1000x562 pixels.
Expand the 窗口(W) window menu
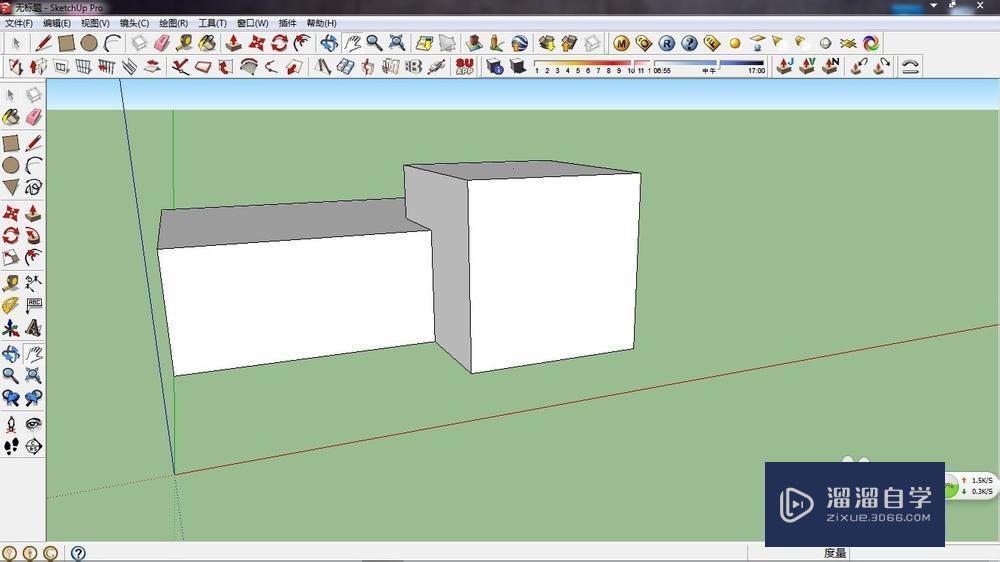tap(252, 23)
